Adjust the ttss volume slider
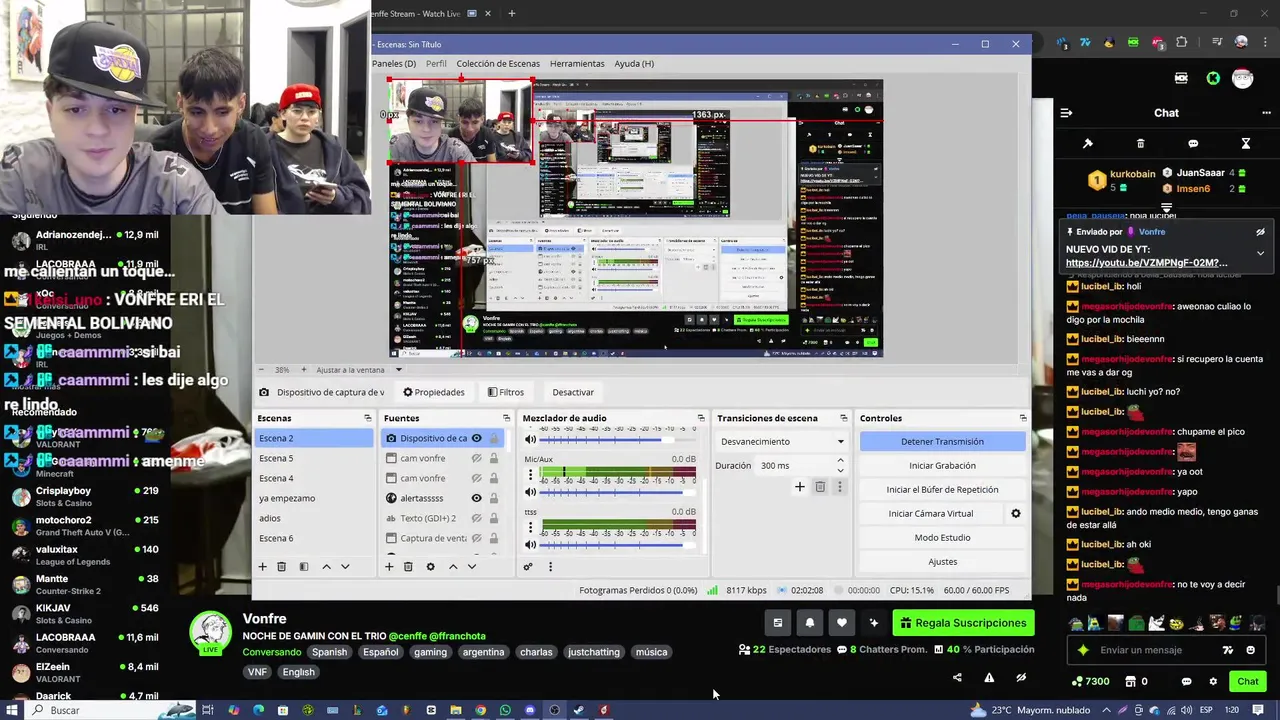Viewport: 1280px width, 720px height. (x=618, y=545)
